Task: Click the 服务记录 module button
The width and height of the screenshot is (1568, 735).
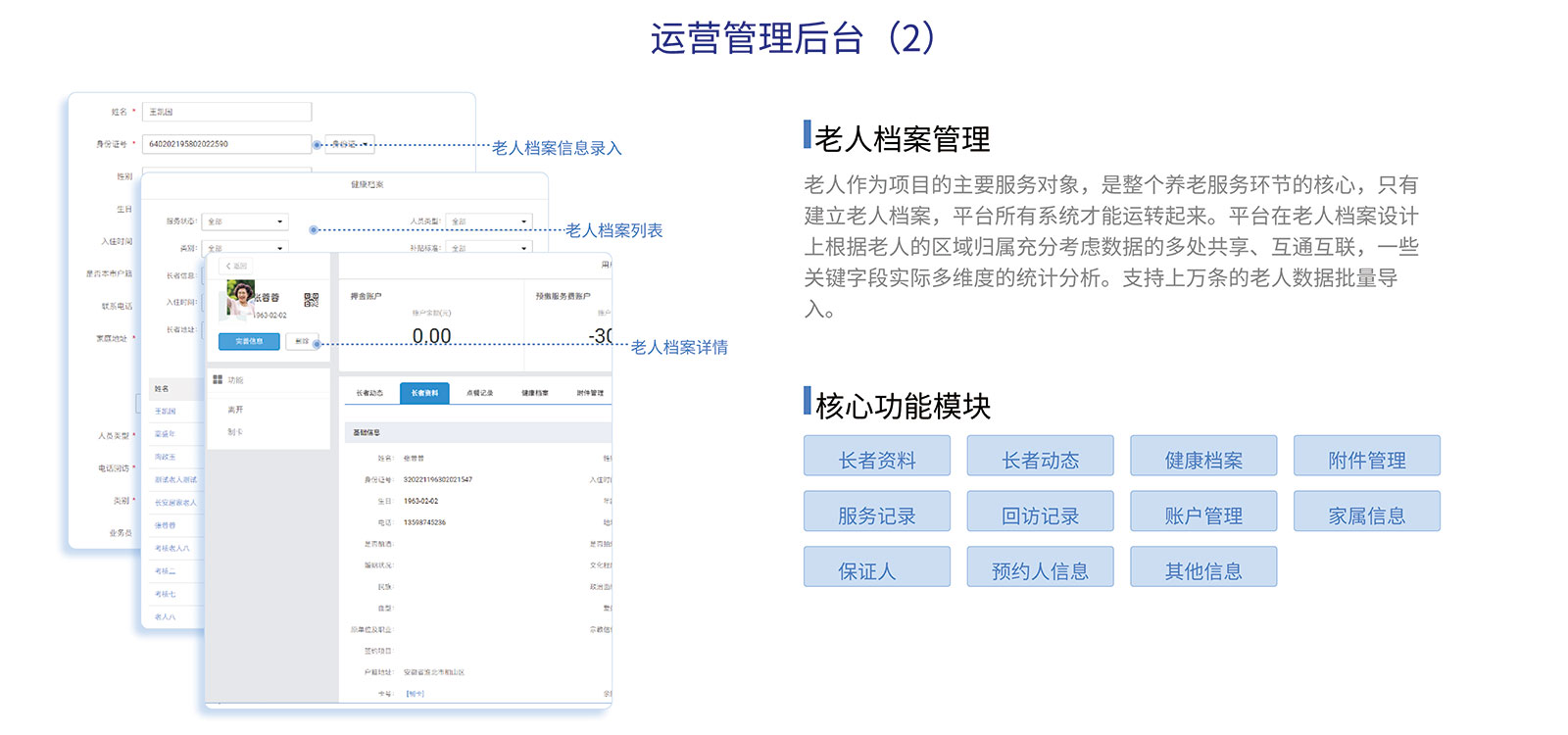Action: [877, 512]
